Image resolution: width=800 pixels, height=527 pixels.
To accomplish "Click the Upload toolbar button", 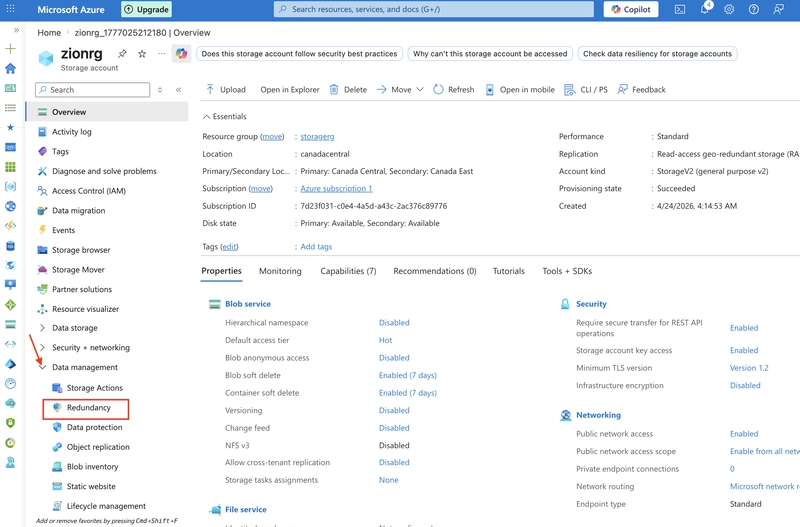I will (x=226, y=90).
